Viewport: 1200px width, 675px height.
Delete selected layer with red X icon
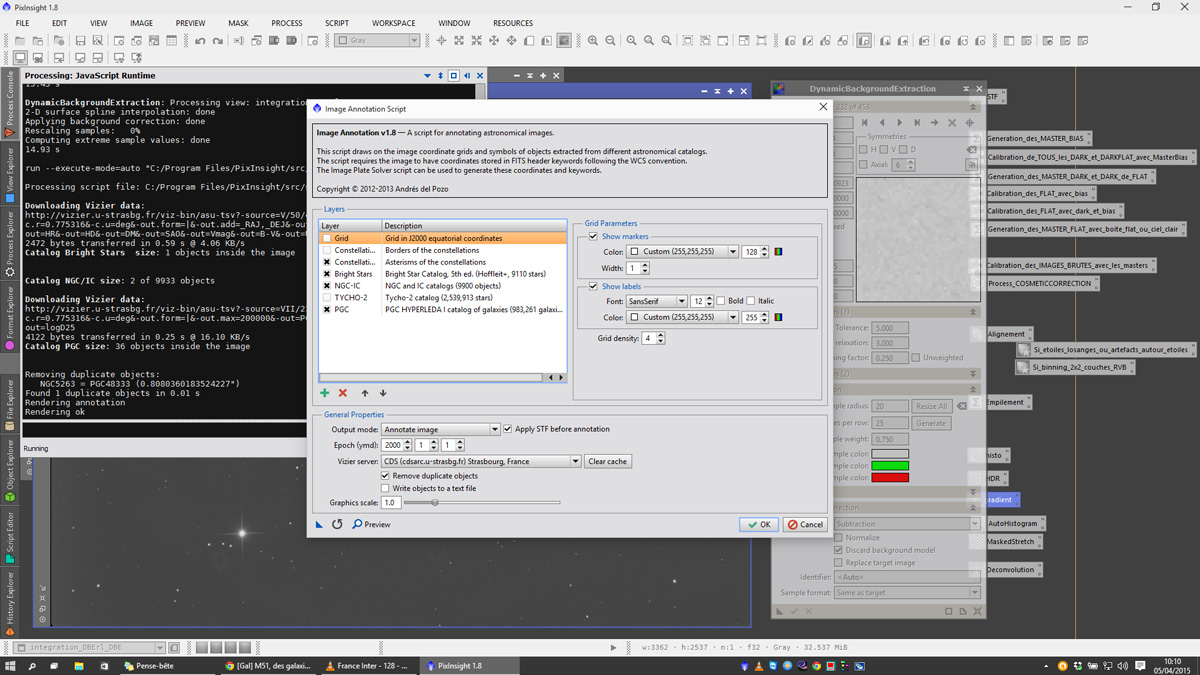click(343, 393)
